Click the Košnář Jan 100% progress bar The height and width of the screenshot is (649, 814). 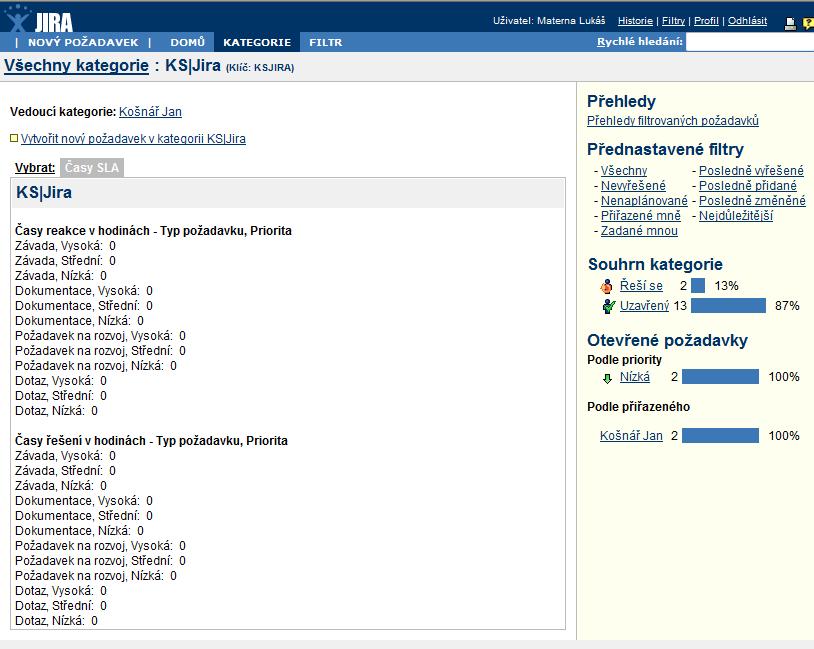pyautogui.click(x=721, y=436)
